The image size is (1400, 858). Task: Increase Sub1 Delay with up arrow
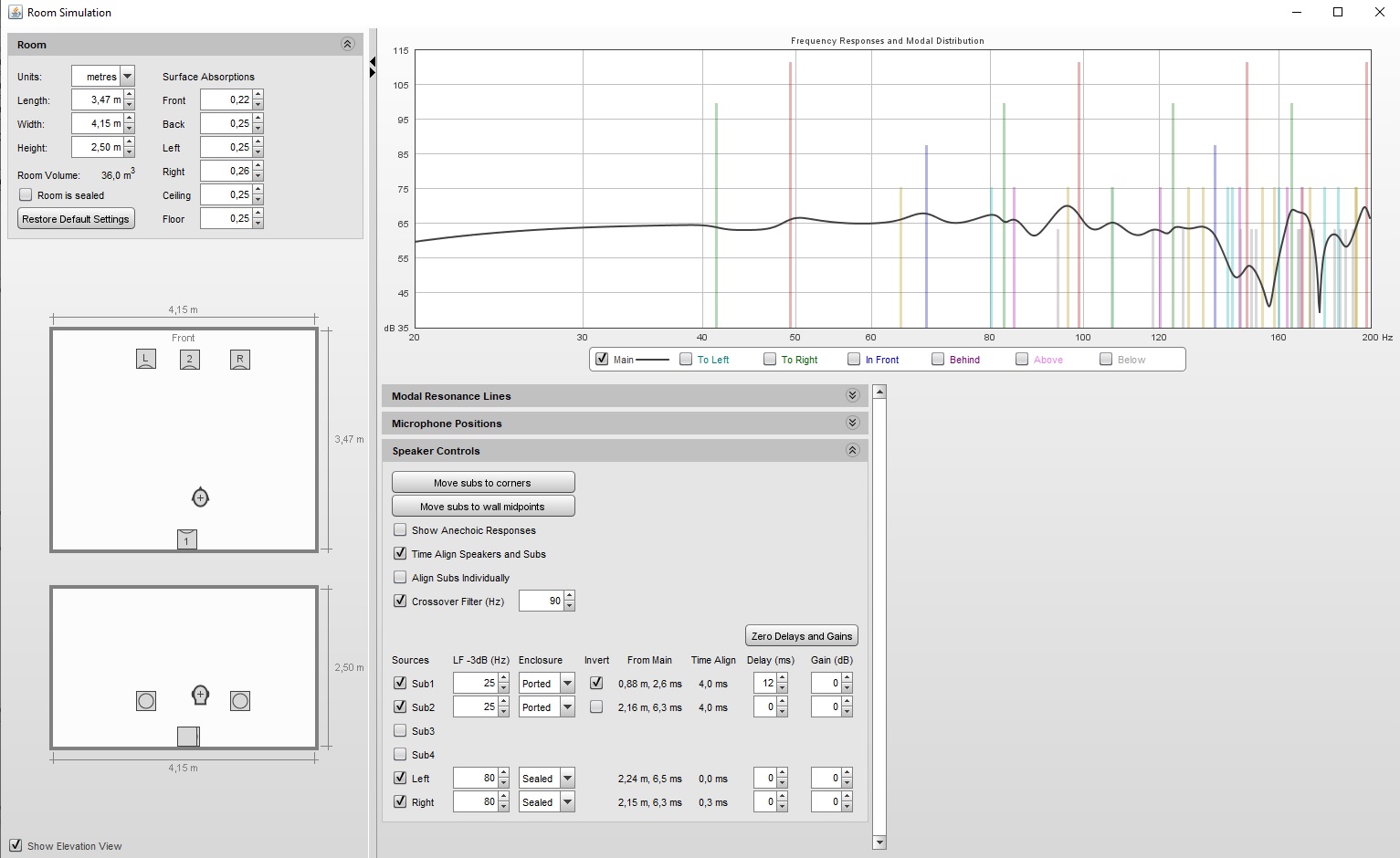pyautogui.click(x=782, y=678)
